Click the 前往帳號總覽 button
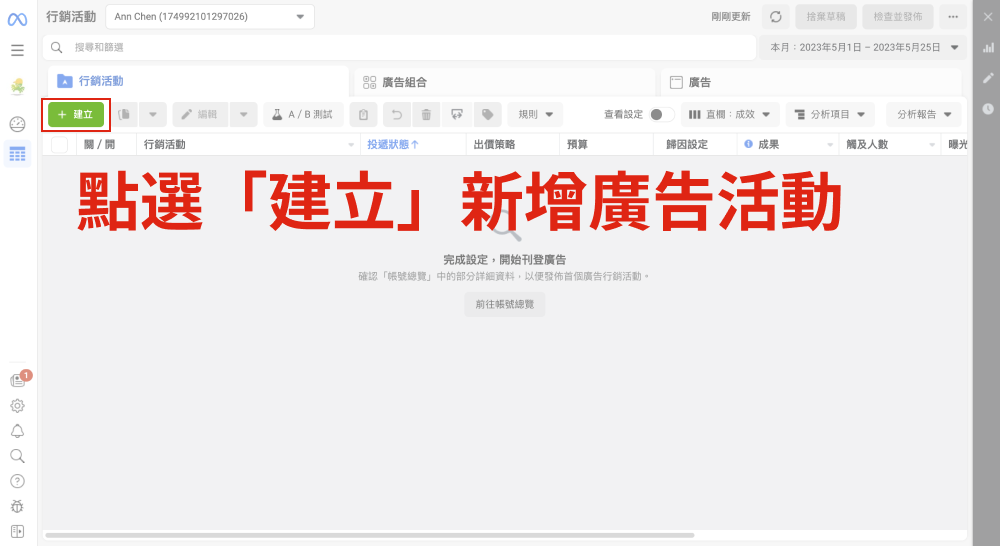 505,305
